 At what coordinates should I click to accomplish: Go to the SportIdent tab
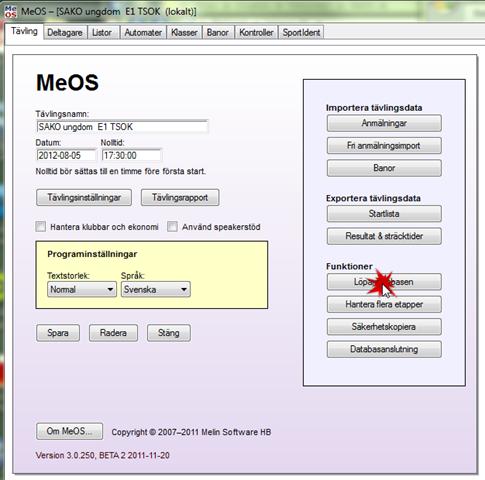click(301, 33)
